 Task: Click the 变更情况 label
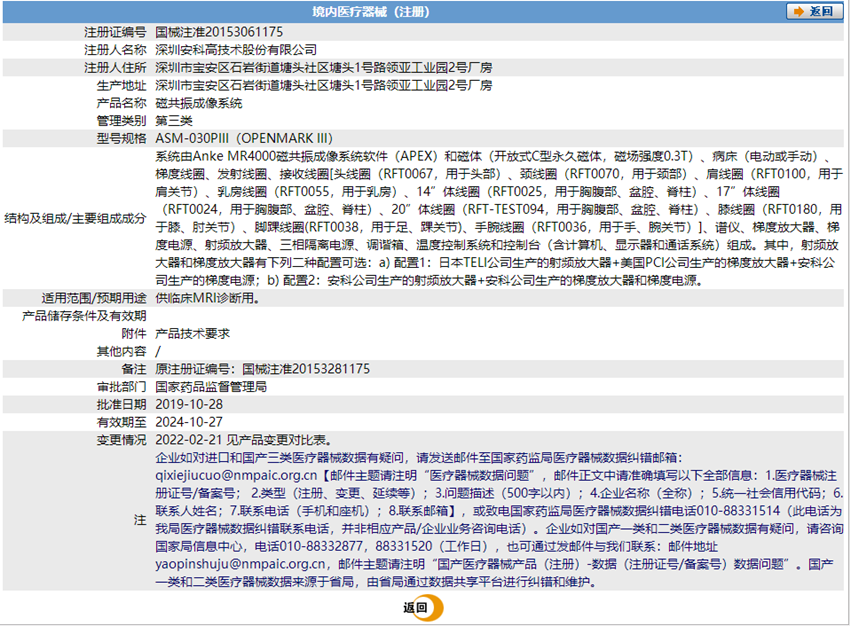point(121,440)
